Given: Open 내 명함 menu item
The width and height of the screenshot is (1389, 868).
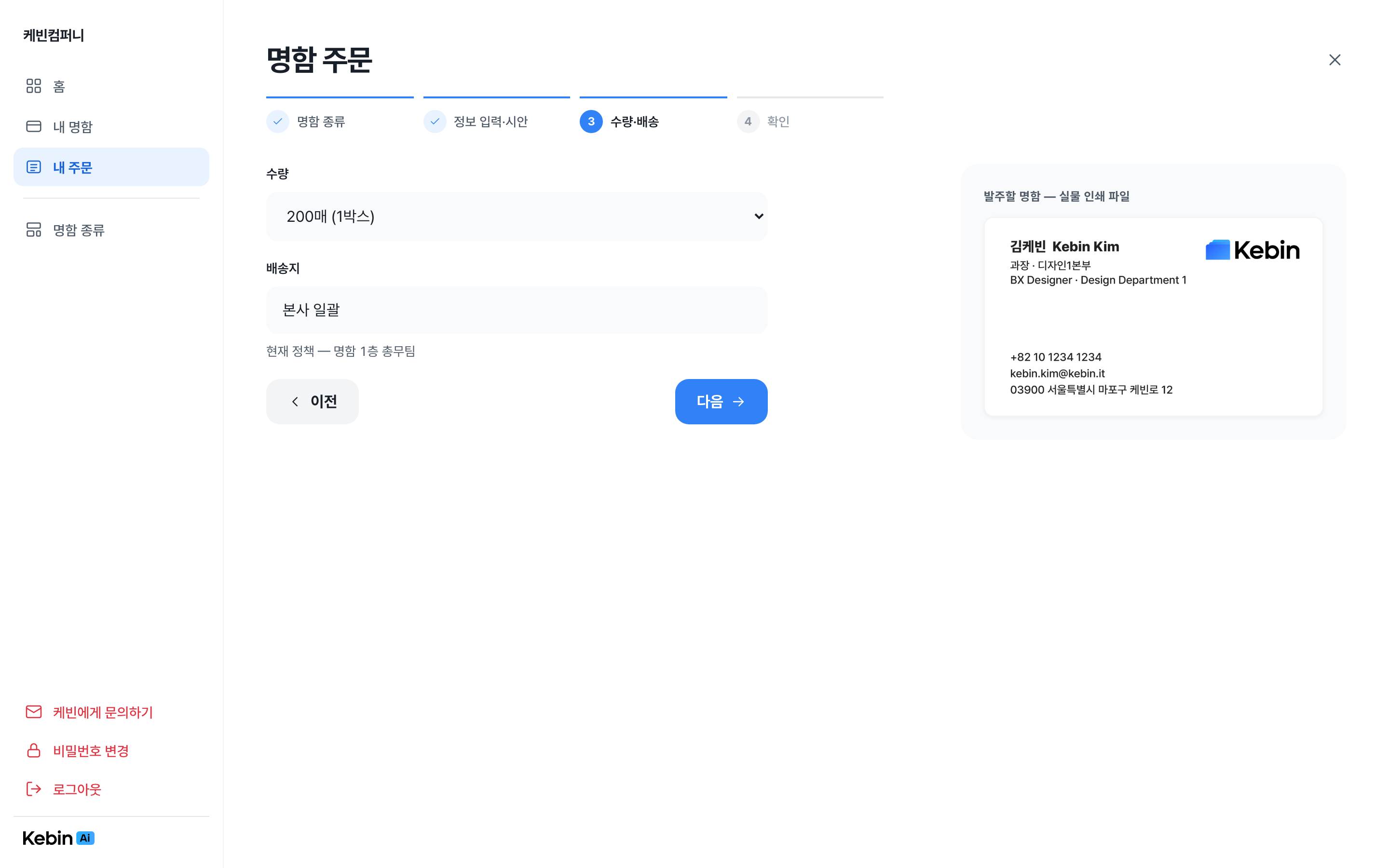Looking at the screenshot, I should pos(111,126).
